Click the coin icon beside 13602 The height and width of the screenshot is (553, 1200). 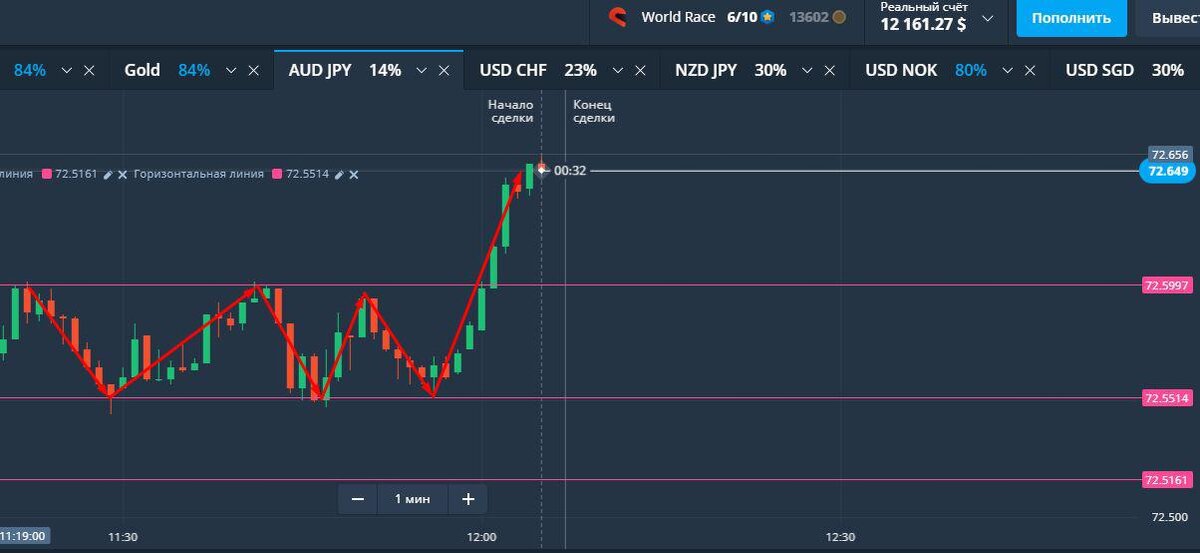[839, 17]
